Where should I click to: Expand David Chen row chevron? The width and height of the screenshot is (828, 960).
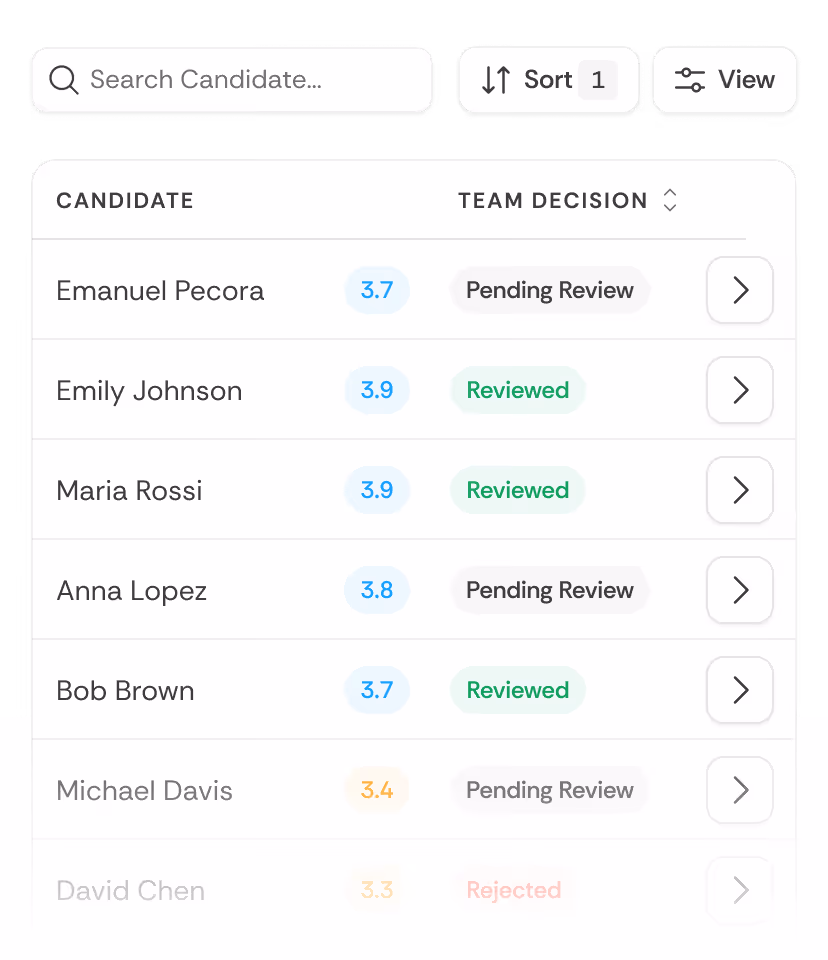tap(740, 890)
